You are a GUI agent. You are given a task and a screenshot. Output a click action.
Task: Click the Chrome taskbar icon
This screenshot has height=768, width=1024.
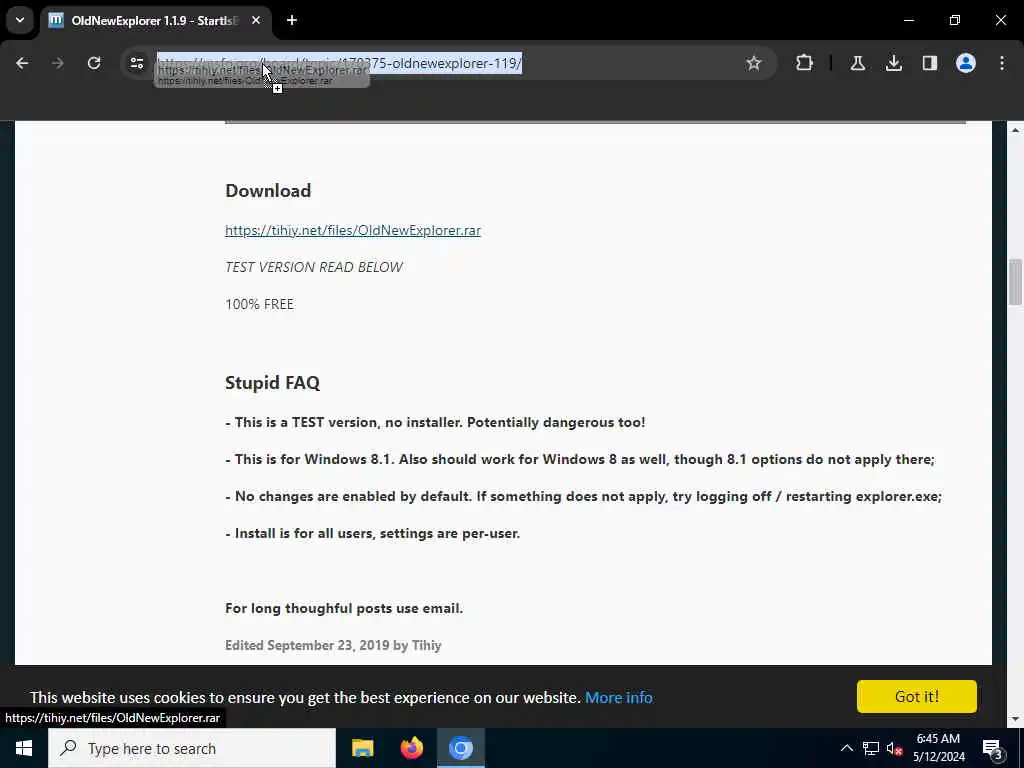coord(460,748)
